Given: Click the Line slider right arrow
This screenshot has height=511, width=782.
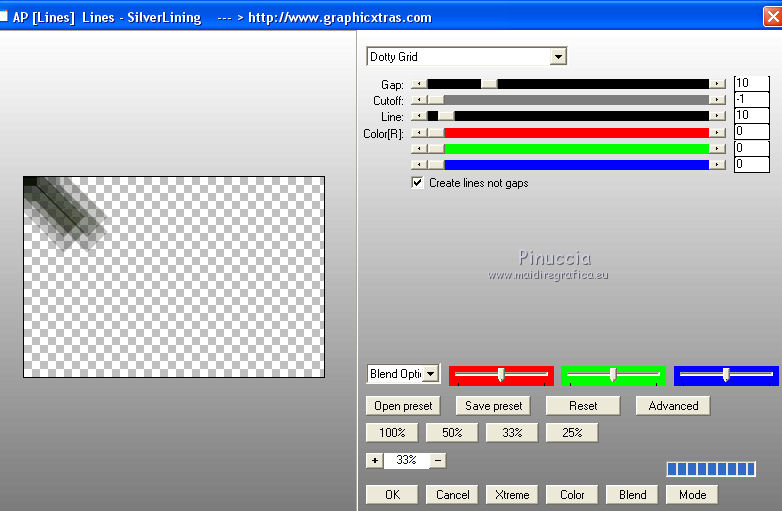Looking at the screenshot, I should click(x=717, y=116).
